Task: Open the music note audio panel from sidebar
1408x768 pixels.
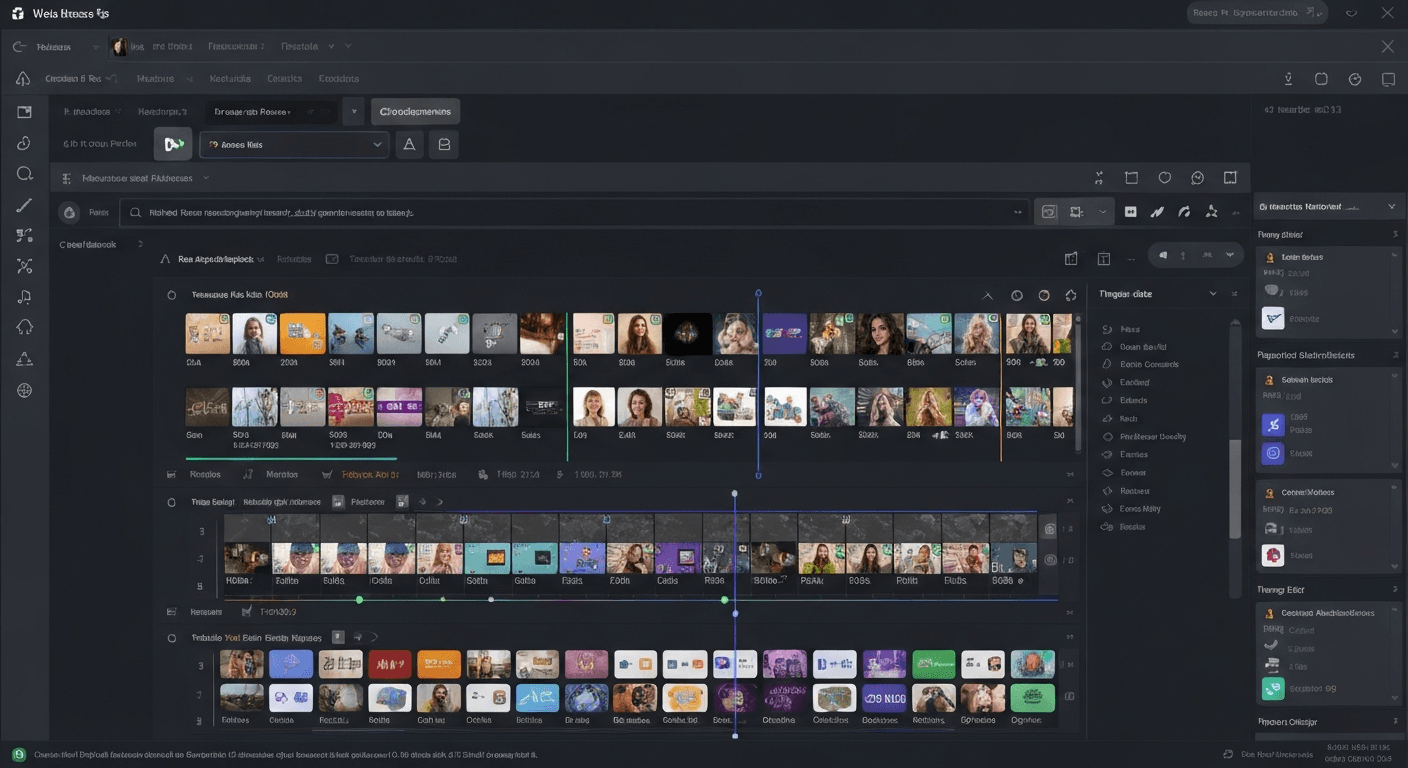Action: click(24, 296)
